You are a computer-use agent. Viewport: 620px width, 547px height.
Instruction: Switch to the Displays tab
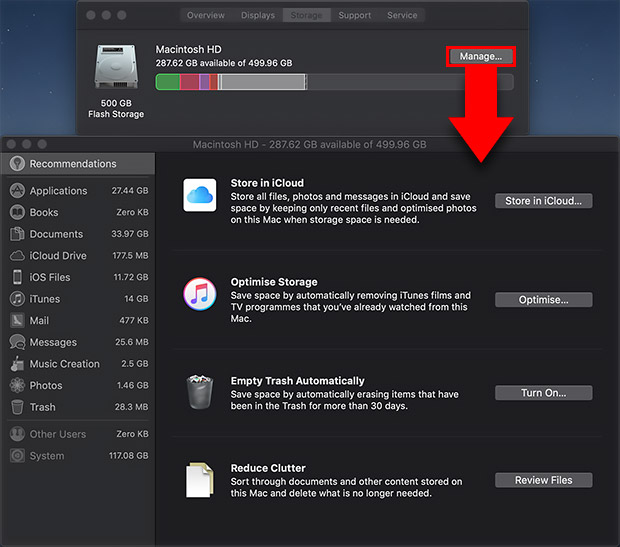click(x=258, y=15)
